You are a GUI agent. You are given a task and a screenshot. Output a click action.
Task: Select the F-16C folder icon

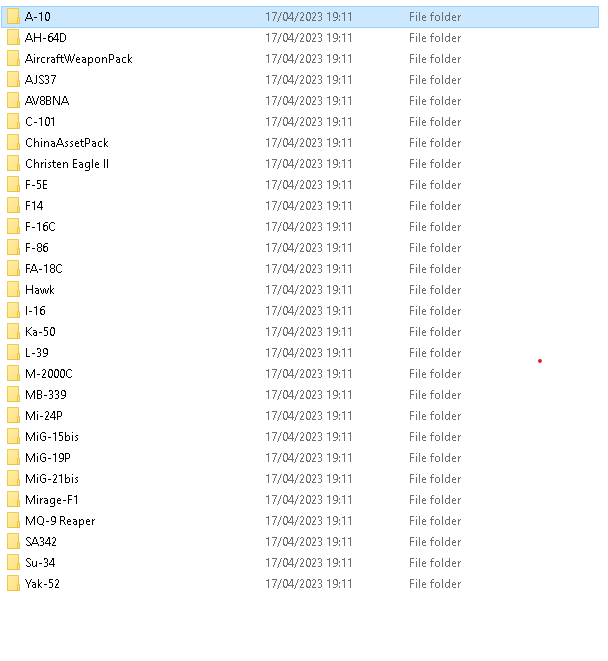13,226
